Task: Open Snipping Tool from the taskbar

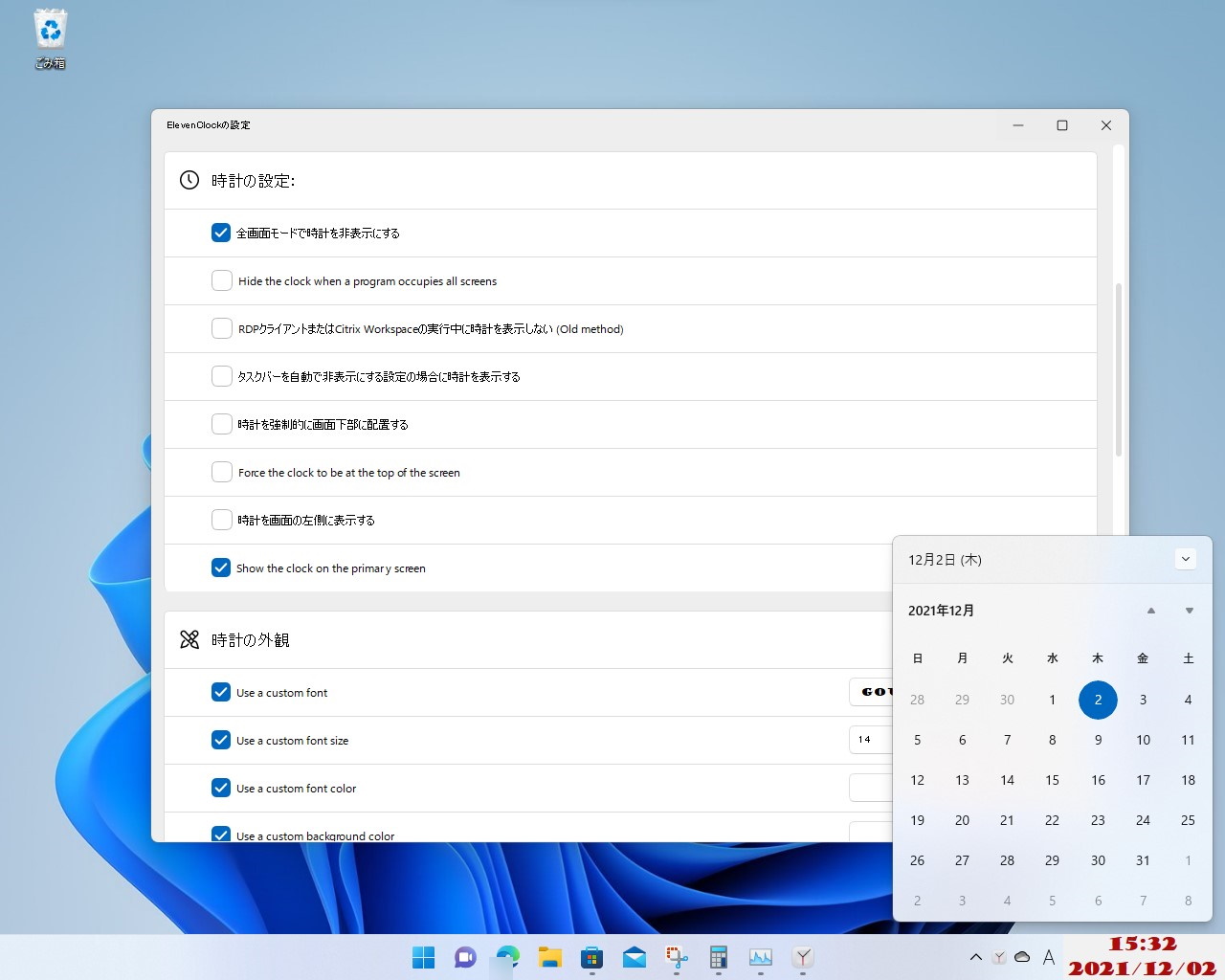Action: [676, 957]
